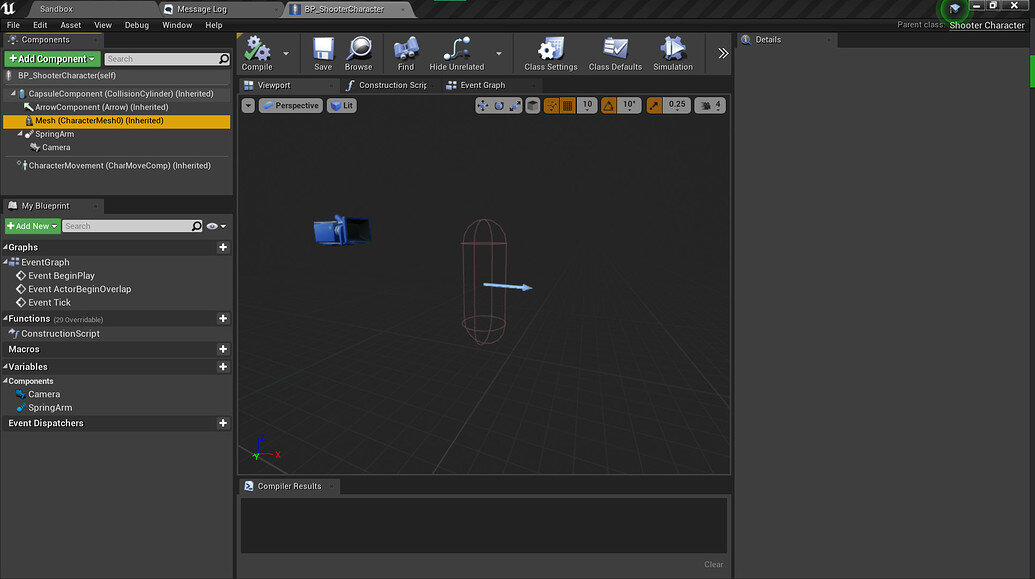Open the Lit view mode dropdown
This screenshot has width=1035, height=579.
pos(342,104)
